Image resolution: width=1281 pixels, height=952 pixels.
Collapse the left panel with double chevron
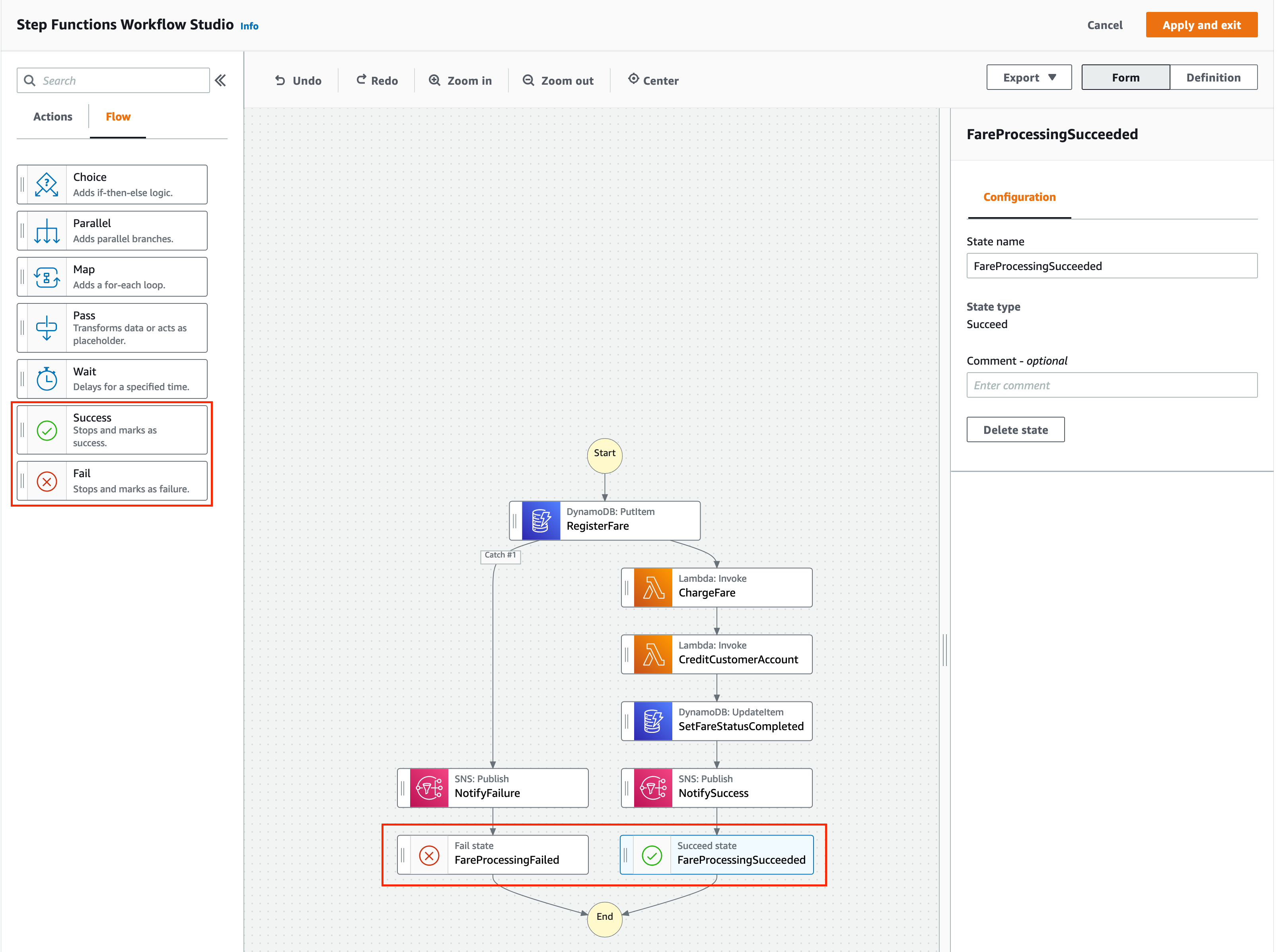[x=220, y=81]
